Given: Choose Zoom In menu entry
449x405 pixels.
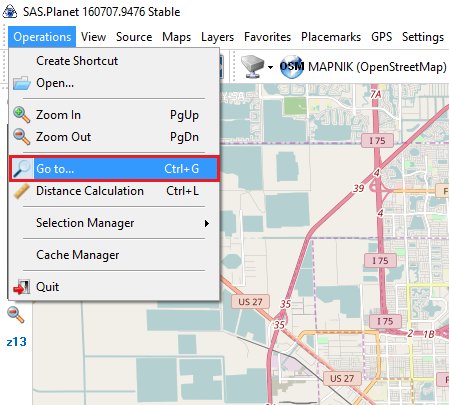Looking at the screenshot, I should point(114,115).
